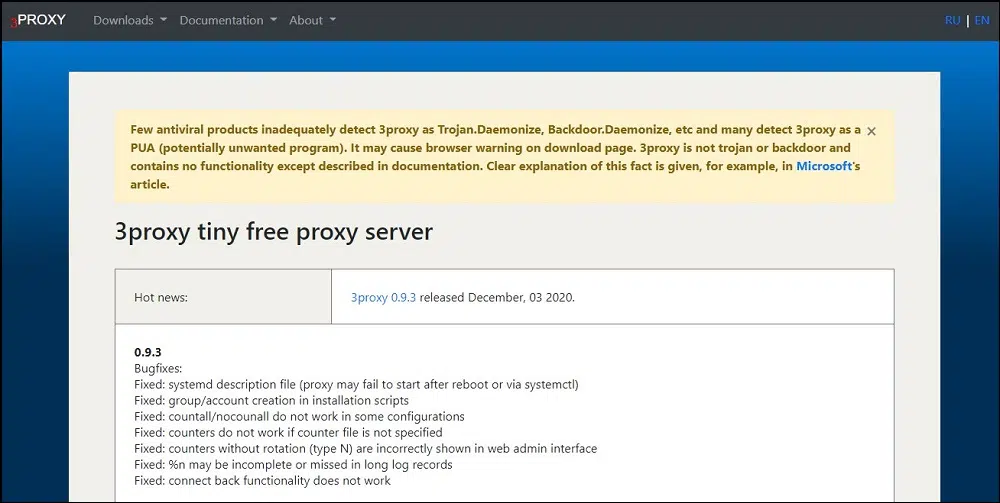
Task: Expand the About dropdown menu
Action: [x=312, y=20]
